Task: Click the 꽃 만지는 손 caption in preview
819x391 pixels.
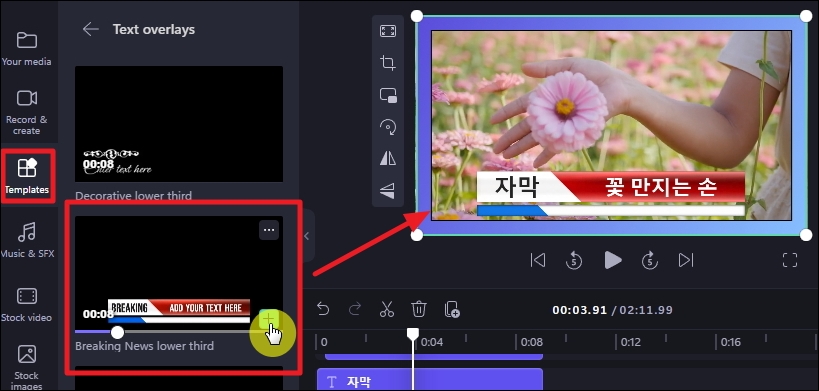Action: (661, 187)
